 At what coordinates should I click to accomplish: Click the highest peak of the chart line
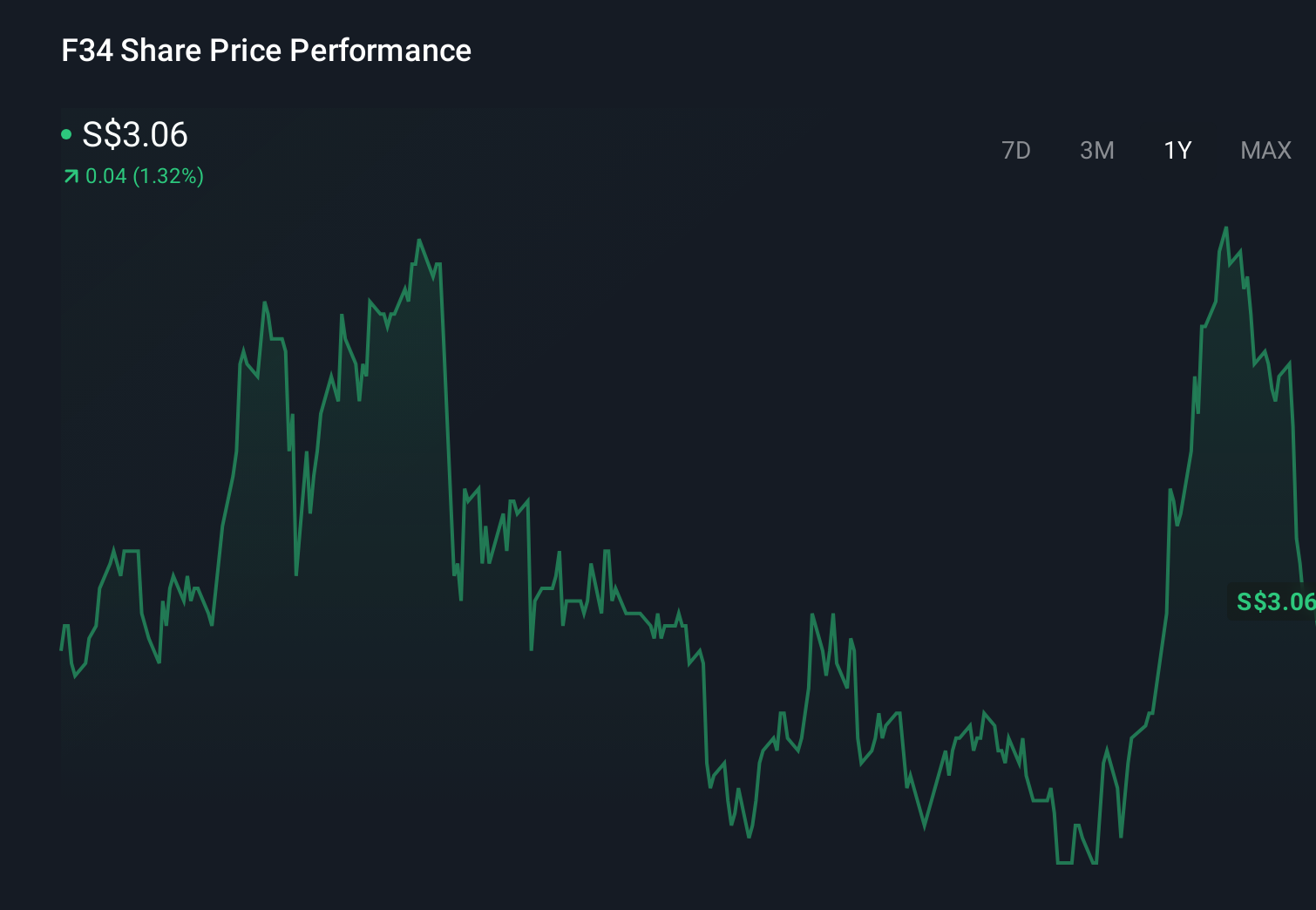(x=1226, y=228)
